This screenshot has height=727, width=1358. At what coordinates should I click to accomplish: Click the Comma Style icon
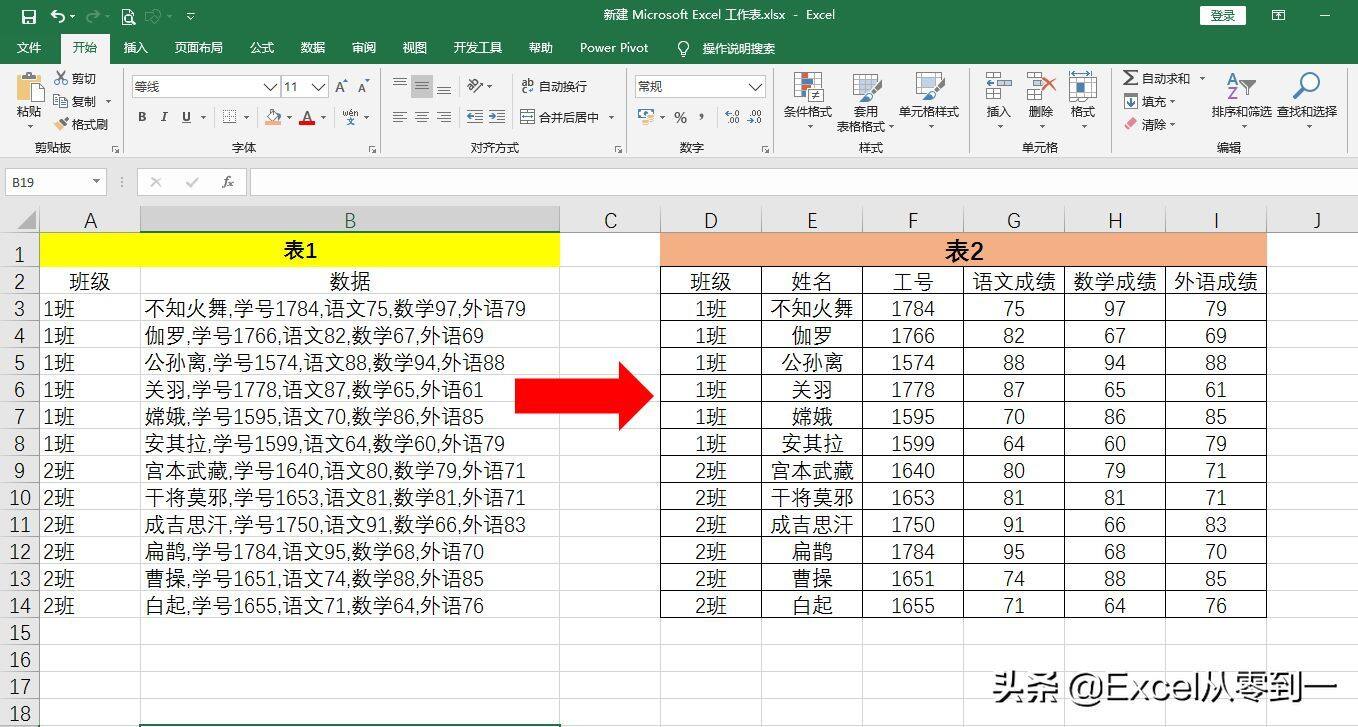(704, 117)
